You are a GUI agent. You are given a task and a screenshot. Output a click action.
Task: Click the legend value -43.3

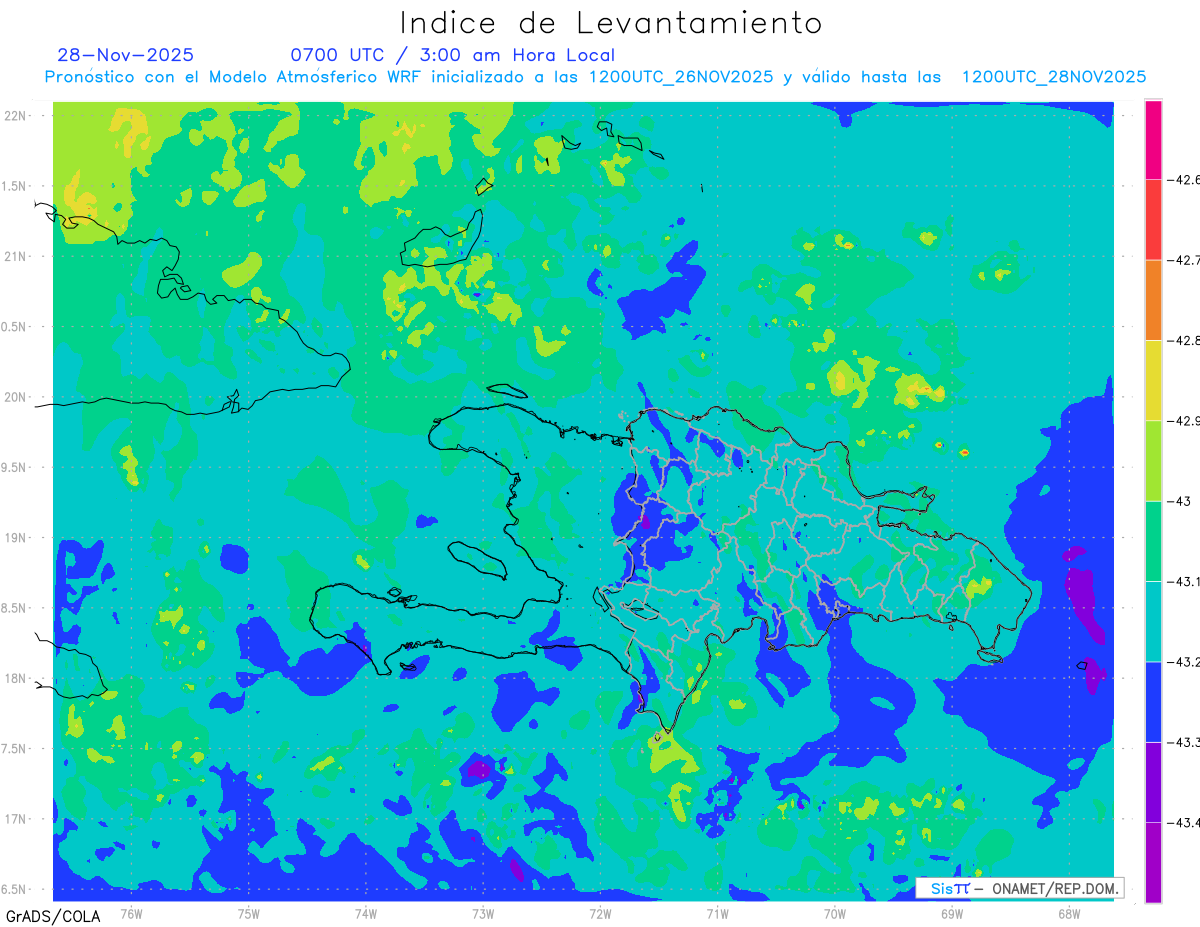(x=1184, y=742)
